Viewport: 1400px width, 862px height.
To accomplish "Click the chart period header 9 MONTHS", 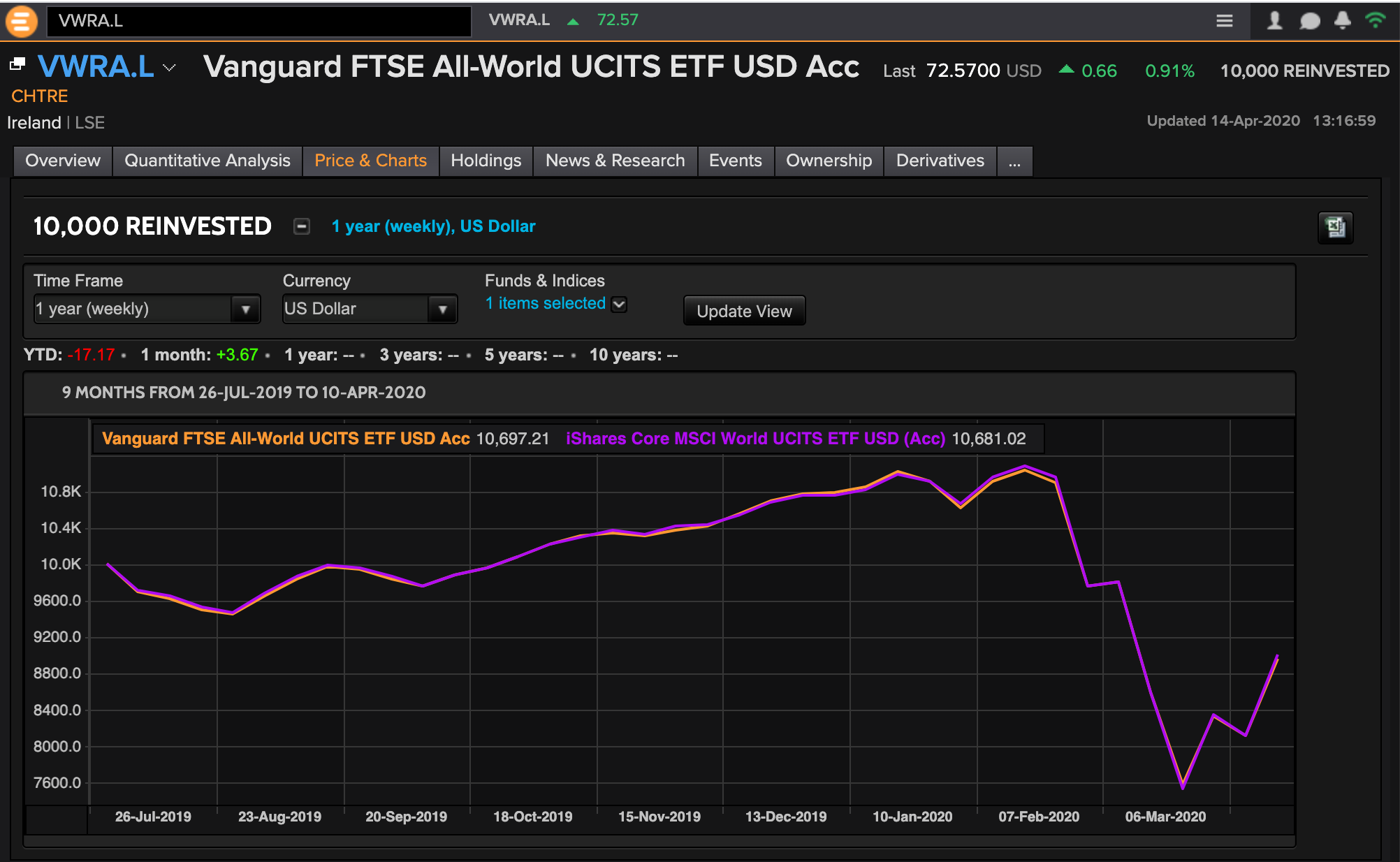I will click(x=244, y=393).
